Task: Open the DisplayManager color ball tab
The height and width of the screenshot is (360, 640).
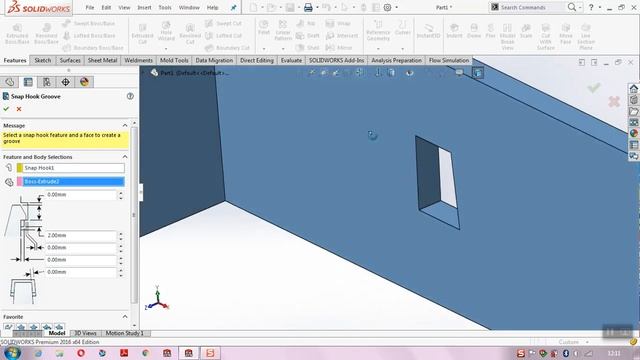Action: pyautogui.click(x=84, y=82)
